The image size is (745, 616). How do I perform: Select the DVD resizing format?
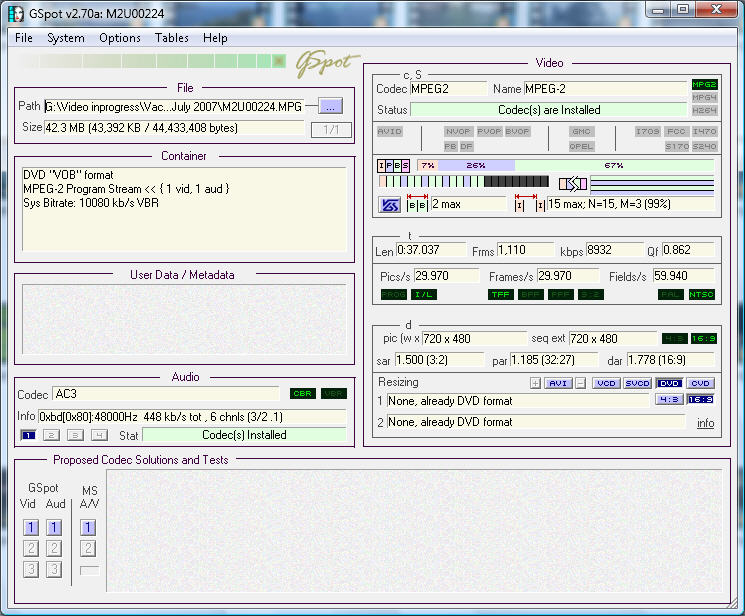click(669, 383)
